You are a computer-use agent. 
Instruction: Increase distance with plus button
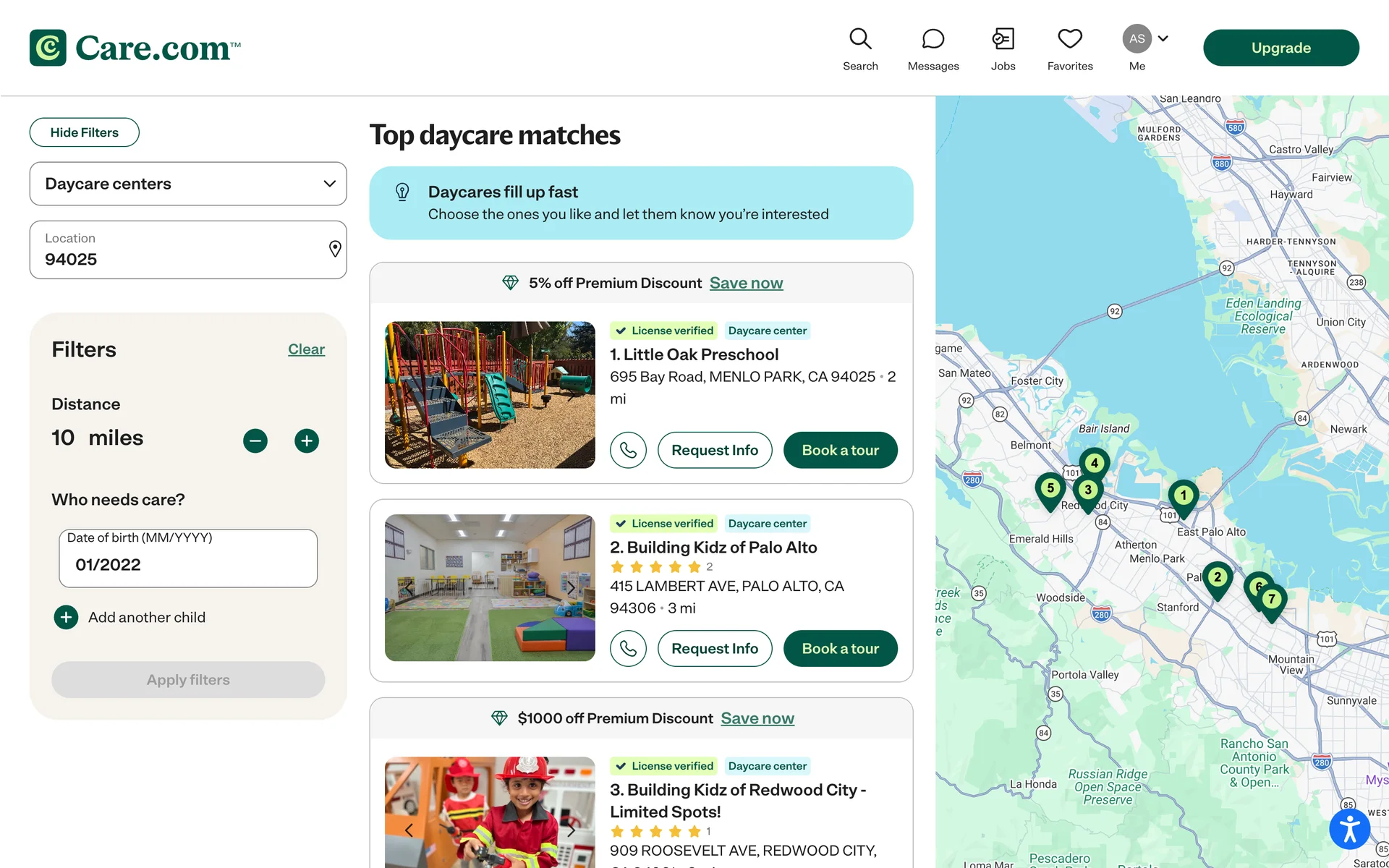coord(307,441)
